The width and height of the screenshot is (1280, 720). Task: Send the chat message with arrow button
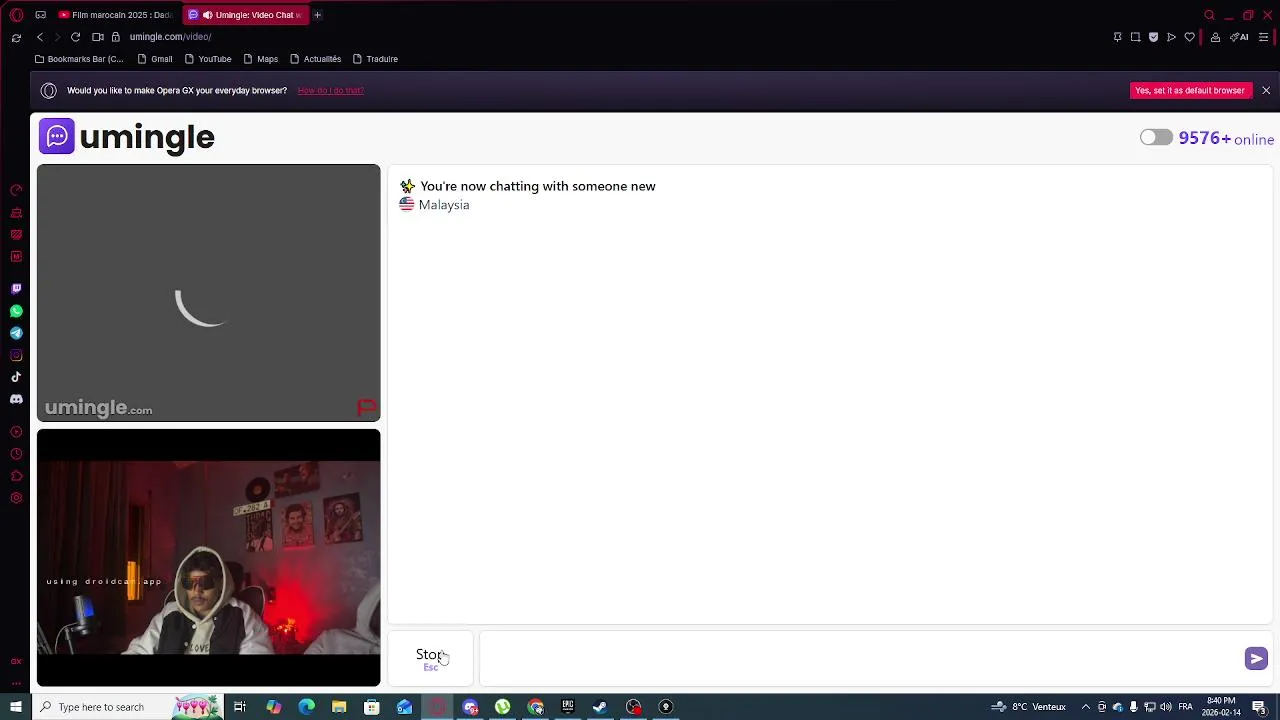coord(1256,658)
